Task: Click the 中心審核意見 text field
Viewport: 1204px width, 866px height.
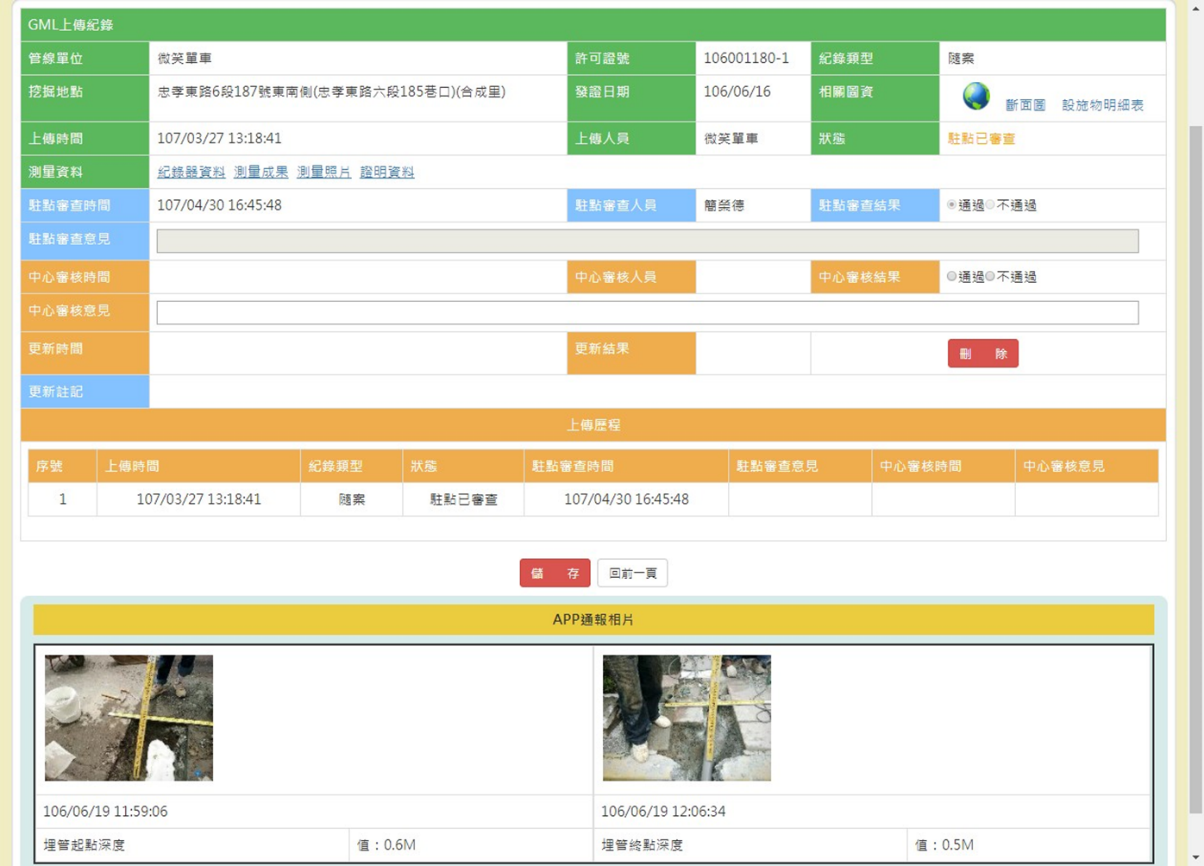Action: pyautogui.click(x=647, y=313)
